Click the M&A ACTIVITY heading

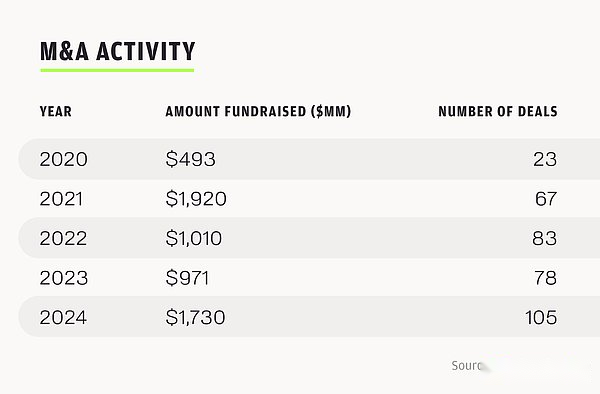pyautogui.click(x=117, y=51)
